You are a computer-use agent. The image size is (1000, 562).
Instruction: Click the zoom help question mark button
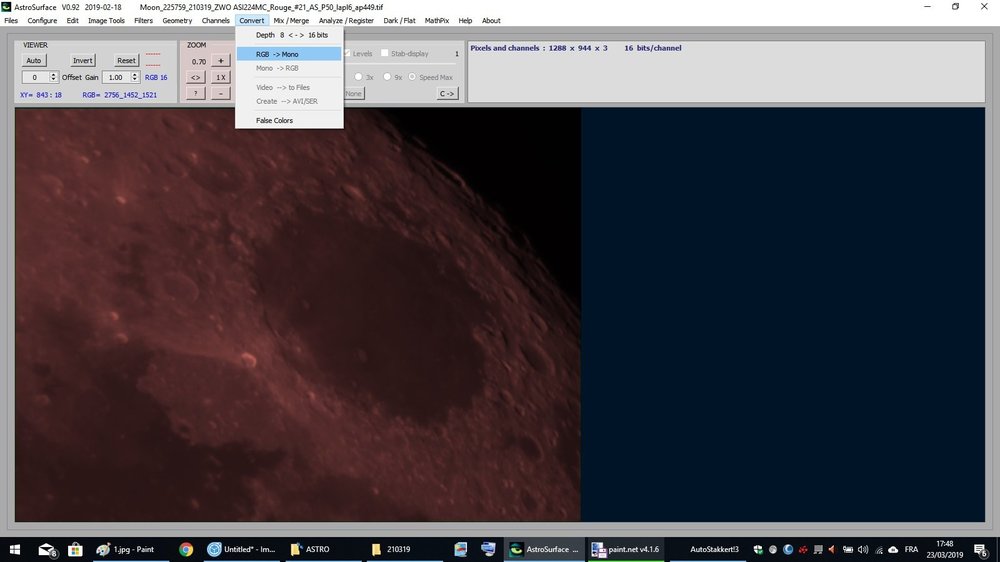196,93
